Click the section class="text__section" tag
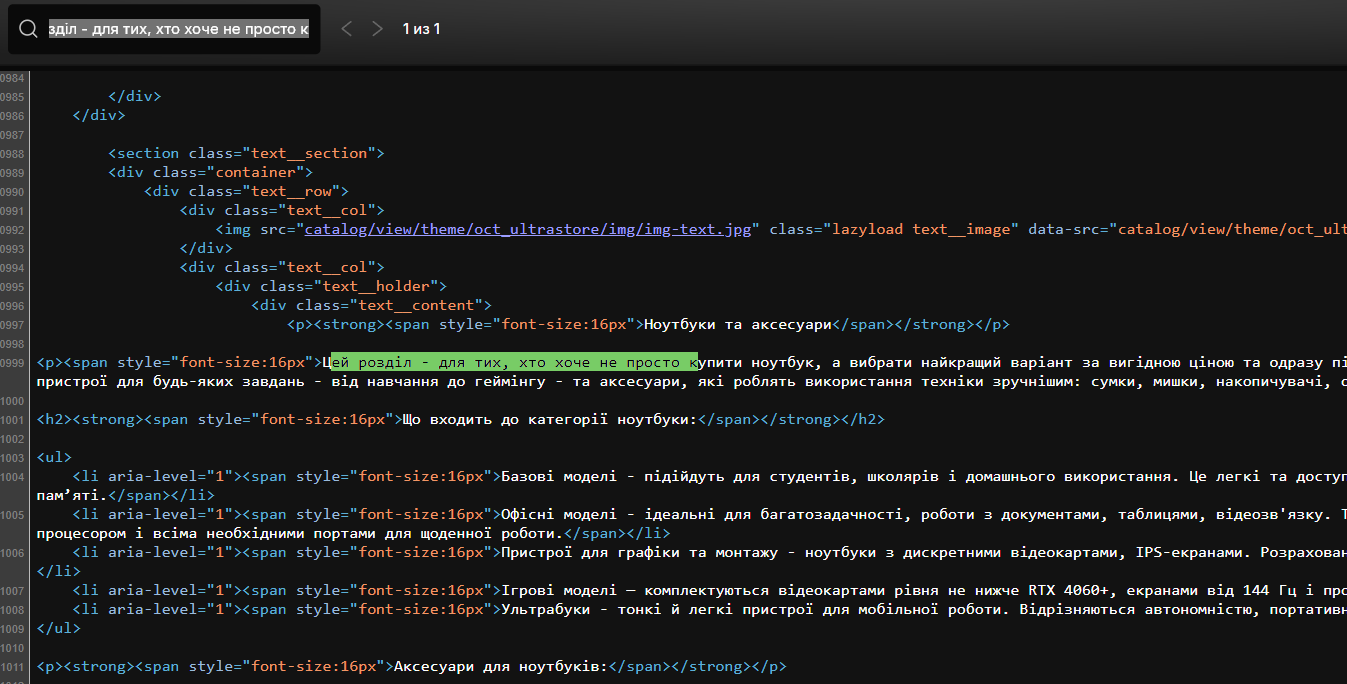 click(246, 153)
